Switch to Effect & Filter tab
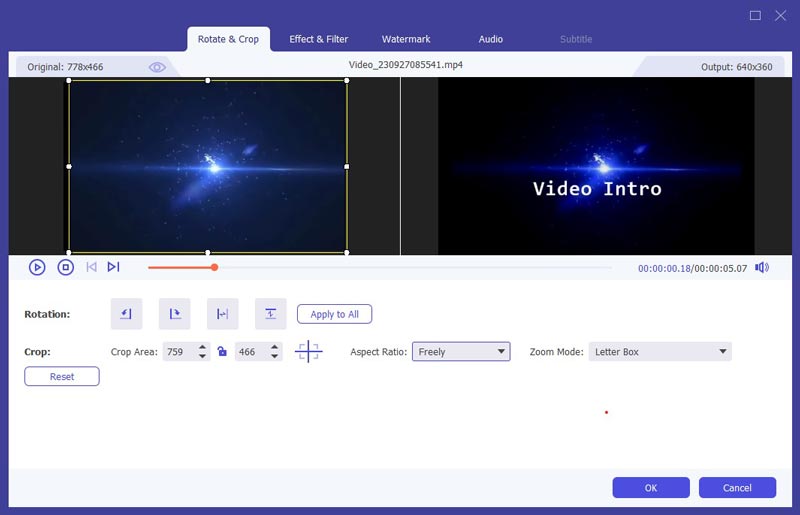 tap(318, 39)
